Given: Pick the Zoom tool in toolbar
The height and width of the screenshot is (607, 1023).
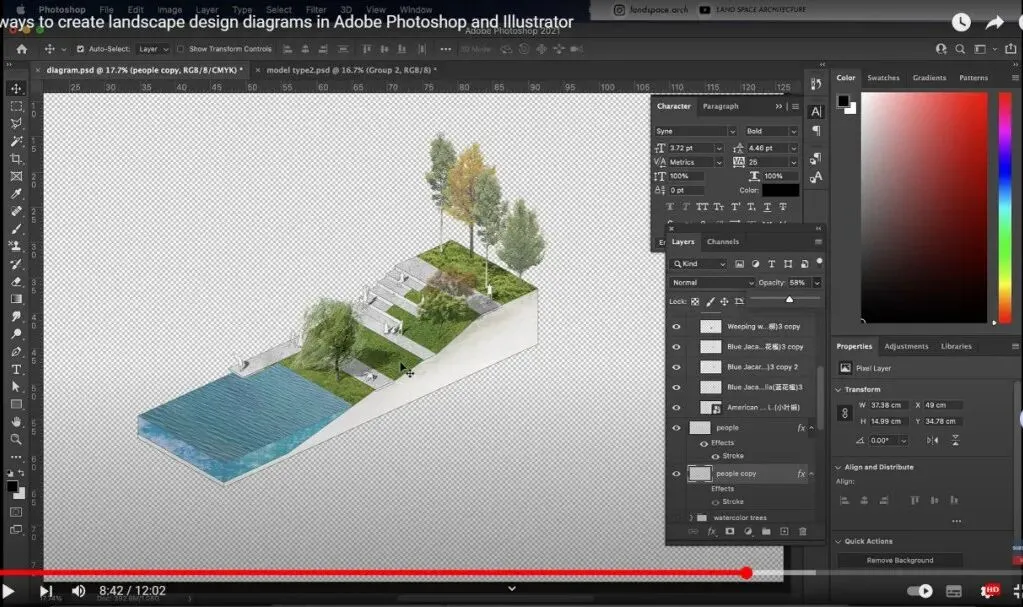Looking at the screenshot, I should [x=16, y=439].
